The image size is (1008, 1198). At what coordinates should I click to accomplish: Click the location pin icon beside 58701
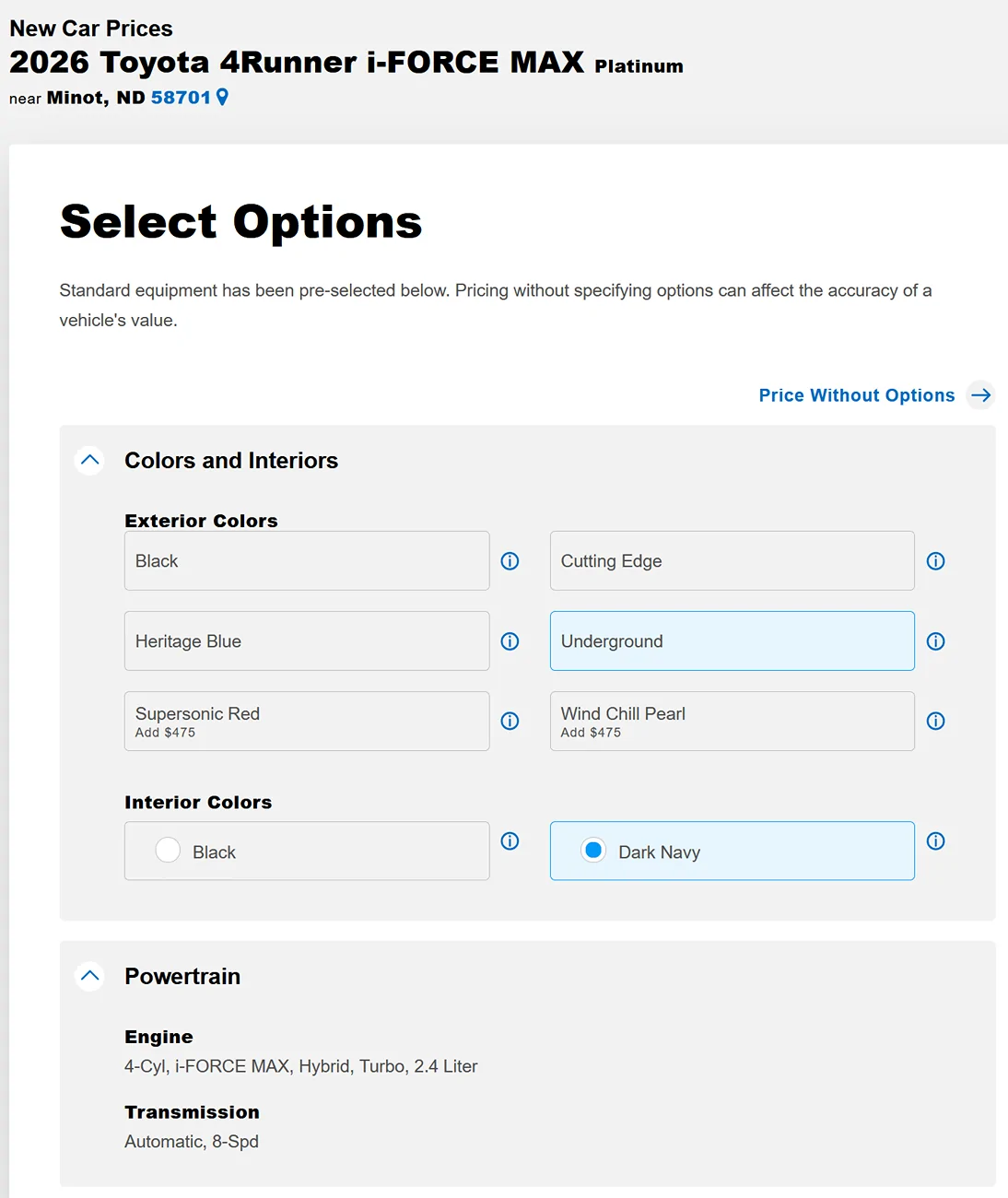222,97
